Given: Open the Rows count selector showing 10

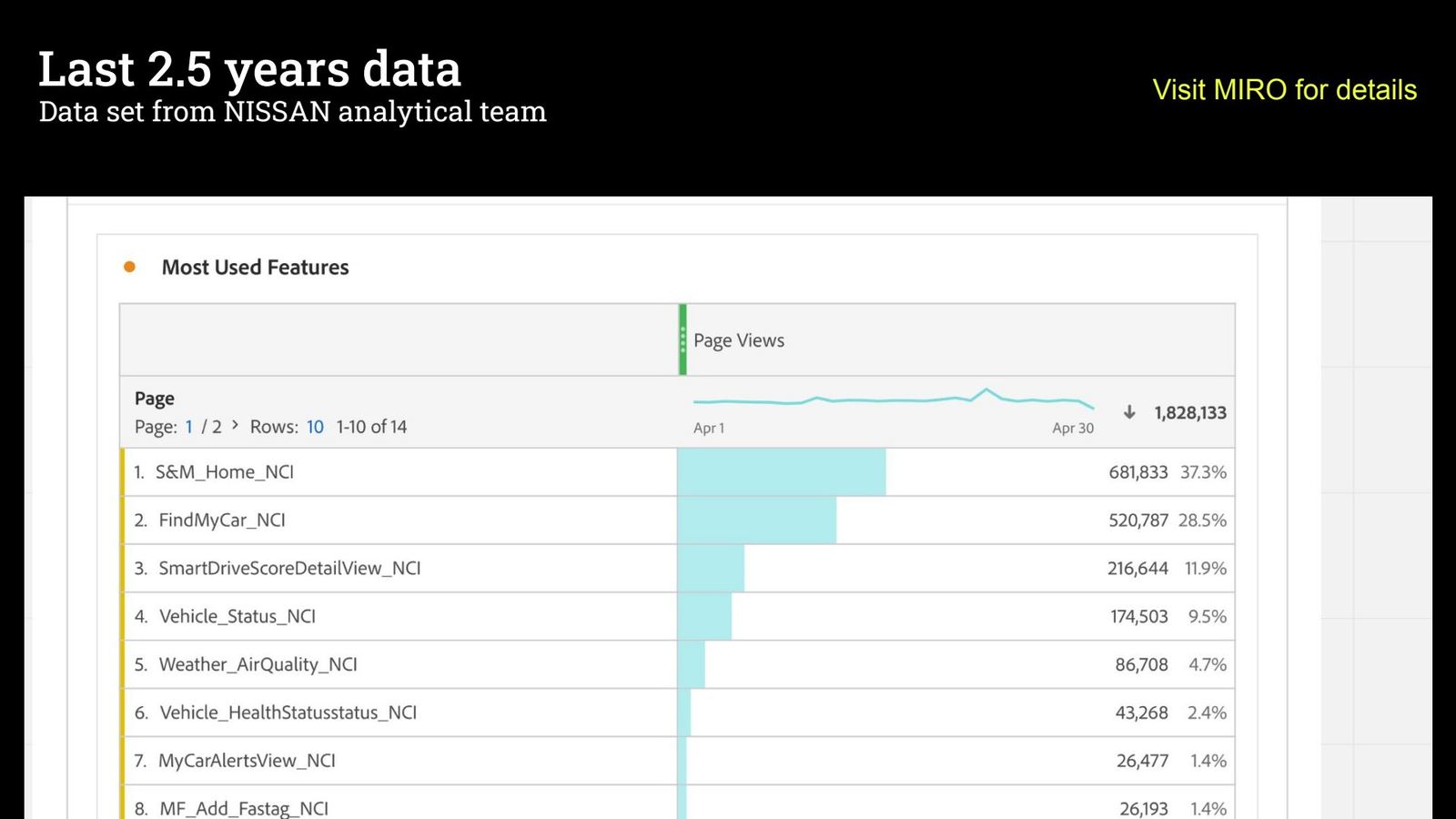Looking at the screenshot, I should [x=315, y=427].
